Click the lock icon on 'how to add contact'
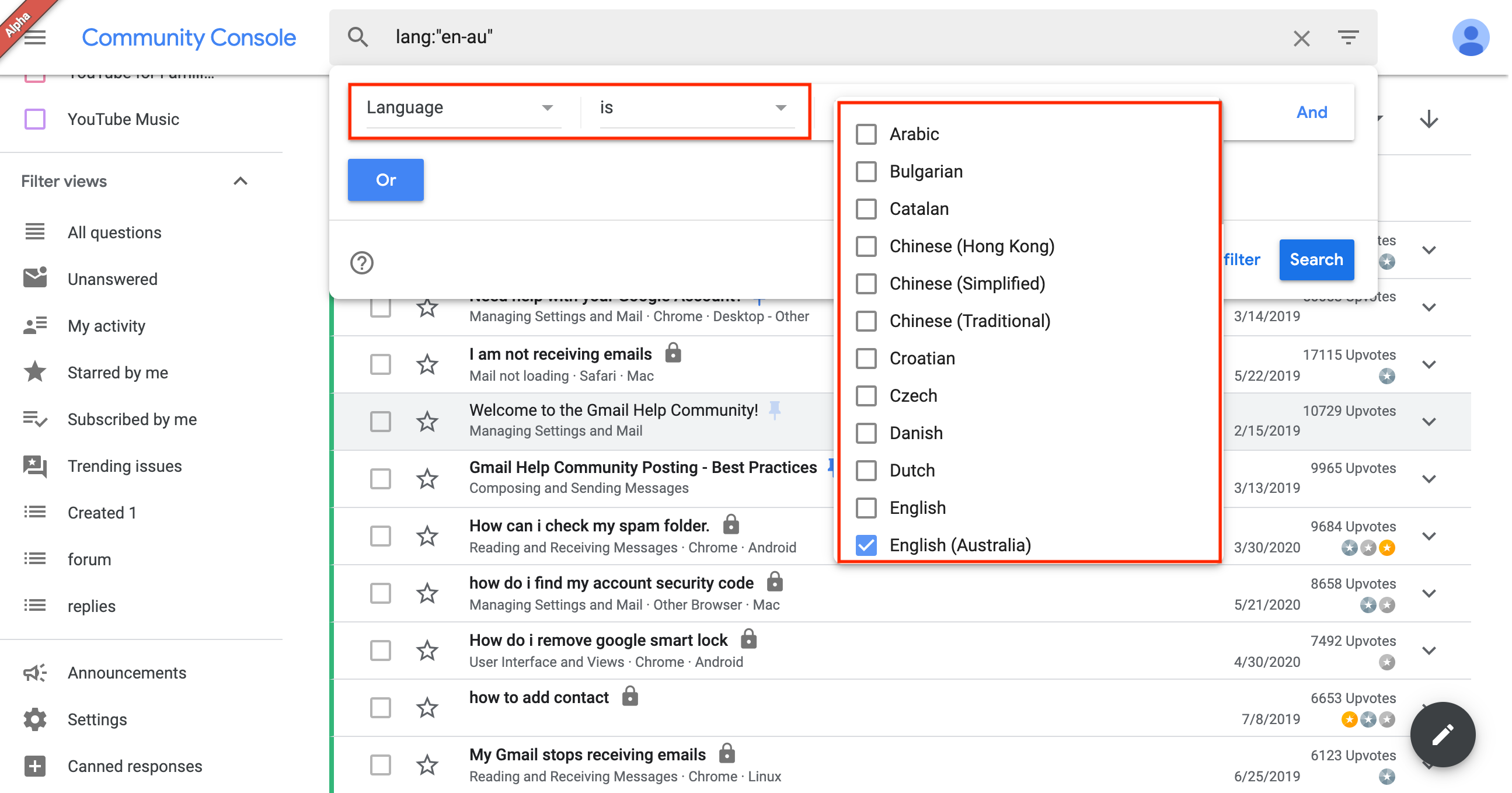 coord(630,696)
